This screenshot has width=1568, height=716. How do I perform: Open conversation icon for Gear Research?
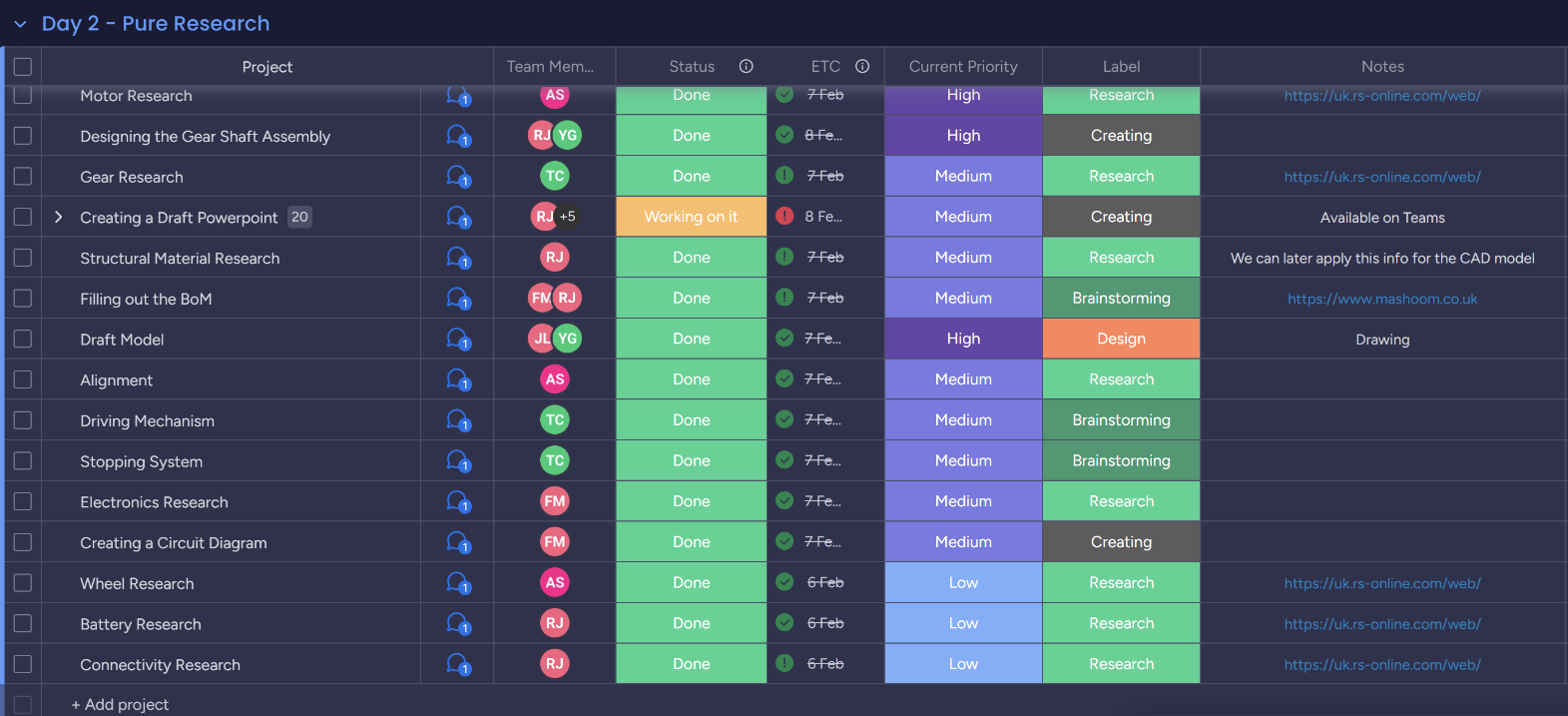pyautogui.click(x=458, y=177)
